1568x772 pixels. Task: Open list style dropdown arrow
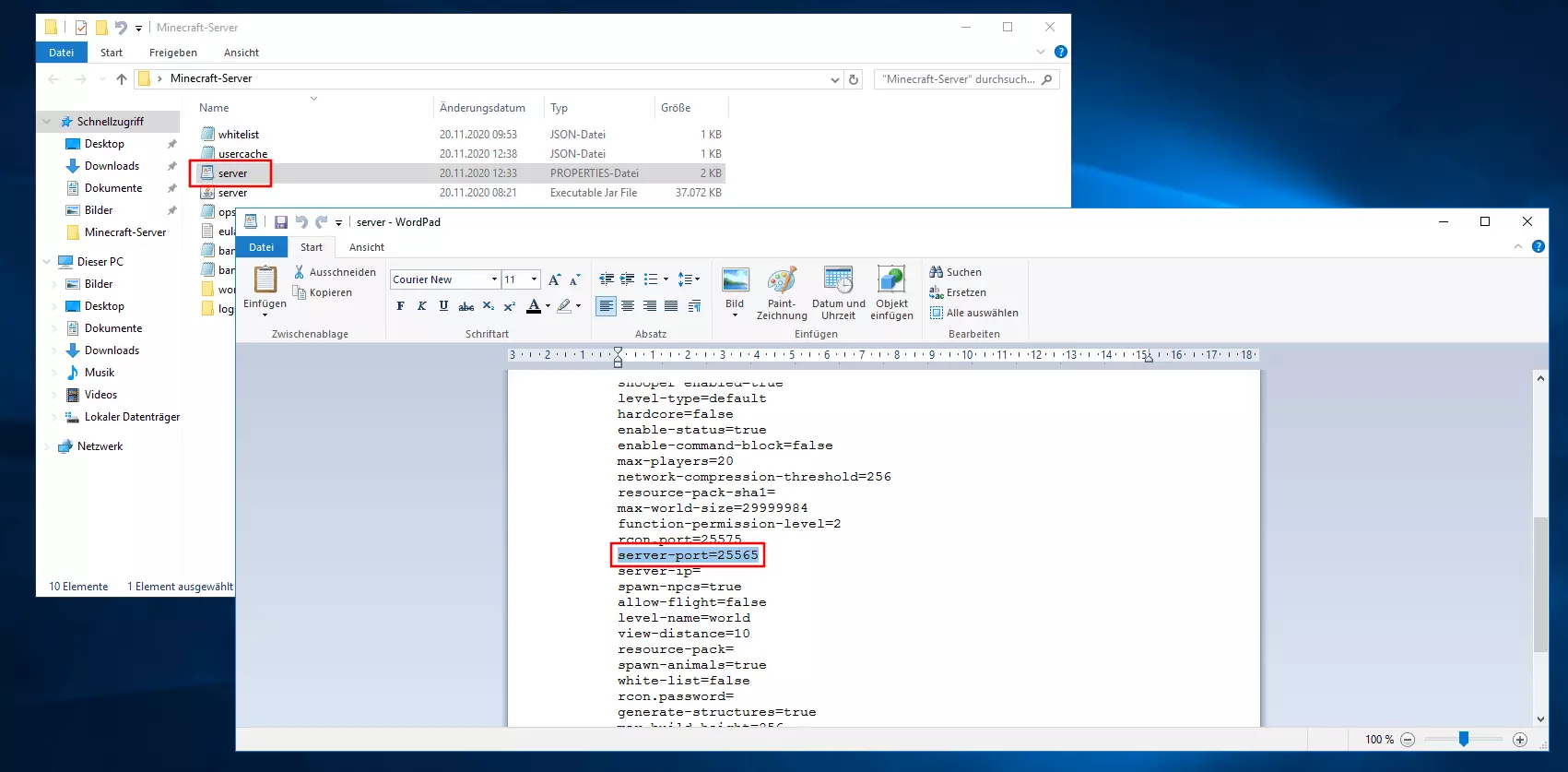[x=666, y=279]
